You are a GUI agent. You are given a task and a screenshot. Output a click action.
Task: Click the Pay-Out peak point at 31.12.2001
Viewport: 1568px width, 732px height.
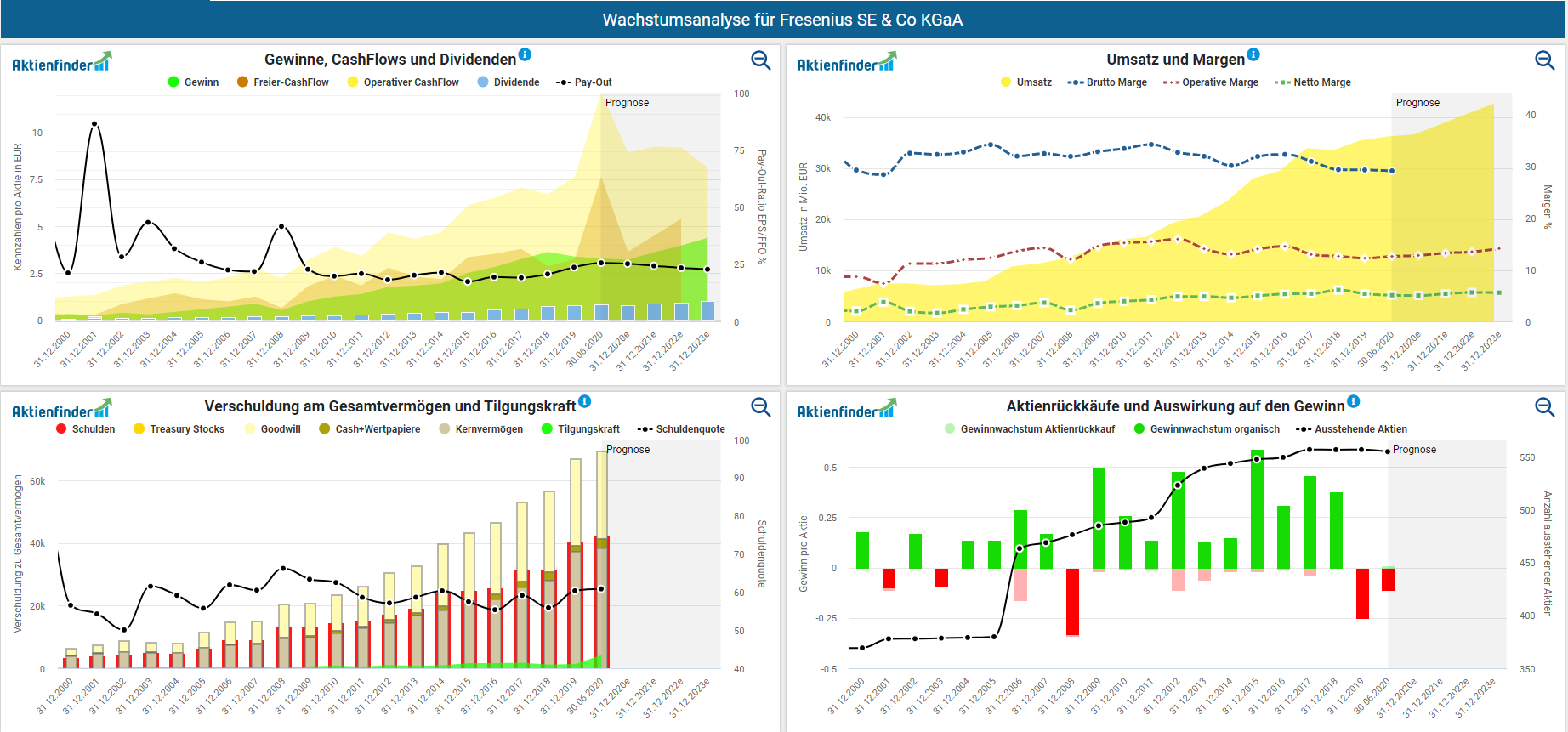tap(94, 124)
